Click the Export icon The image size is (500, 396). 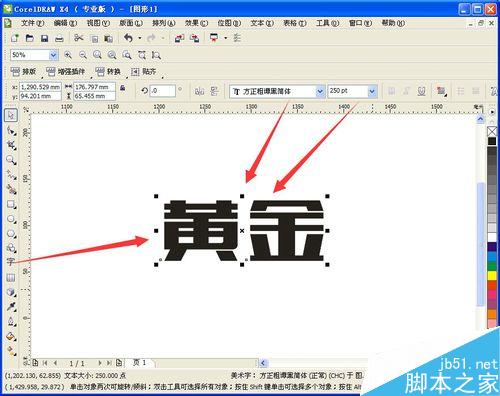195,38
